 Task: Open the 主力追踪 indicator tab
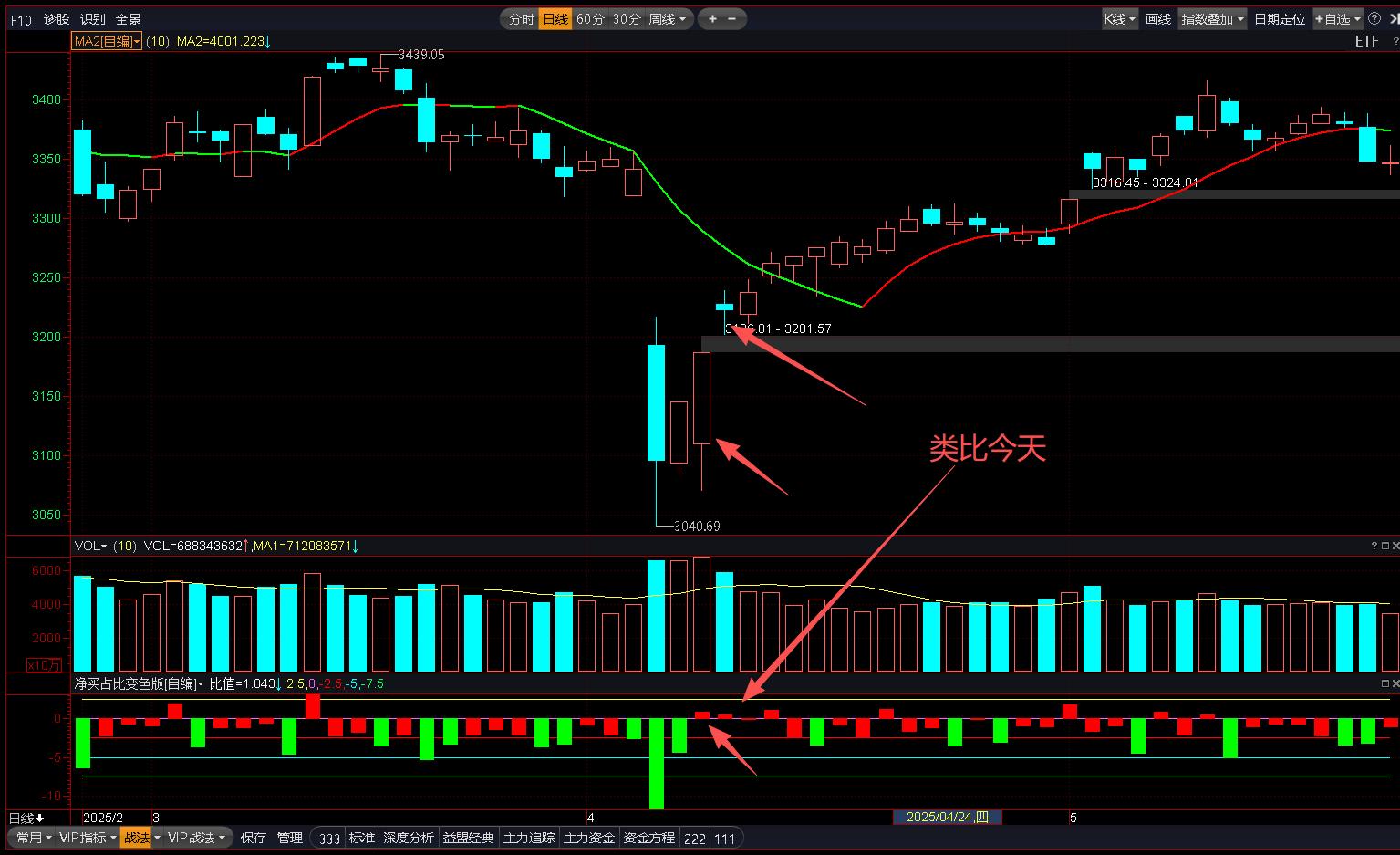(528, 838)
